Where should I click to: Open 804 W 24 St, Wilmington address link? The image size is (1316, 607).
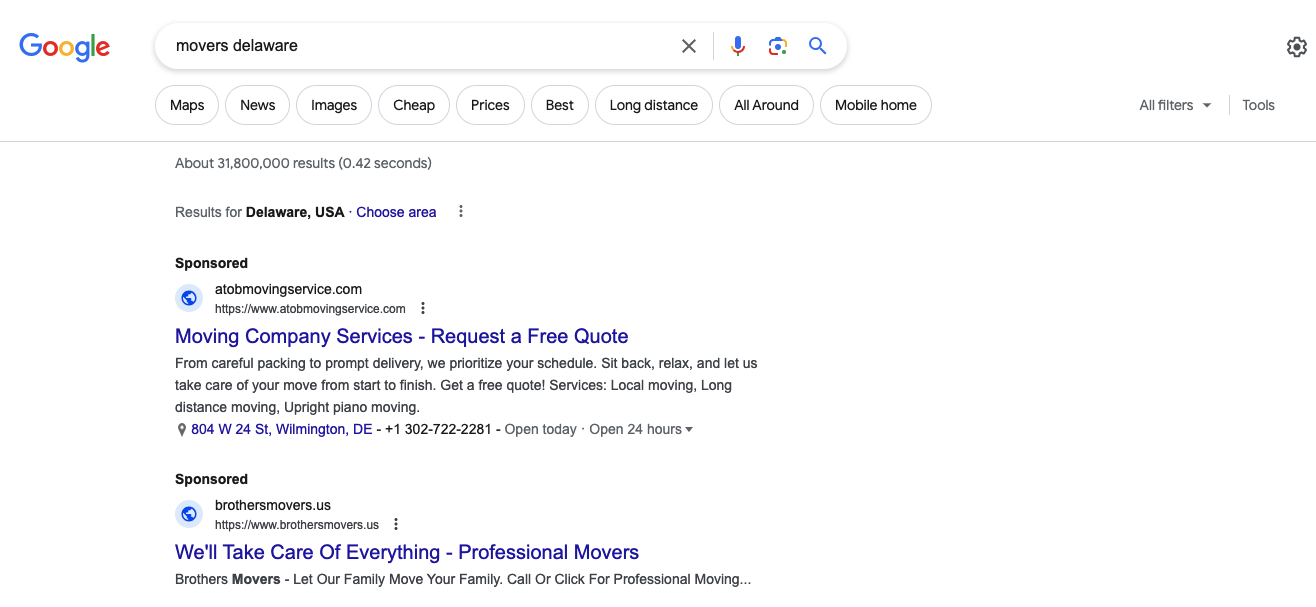click(281, 429)
